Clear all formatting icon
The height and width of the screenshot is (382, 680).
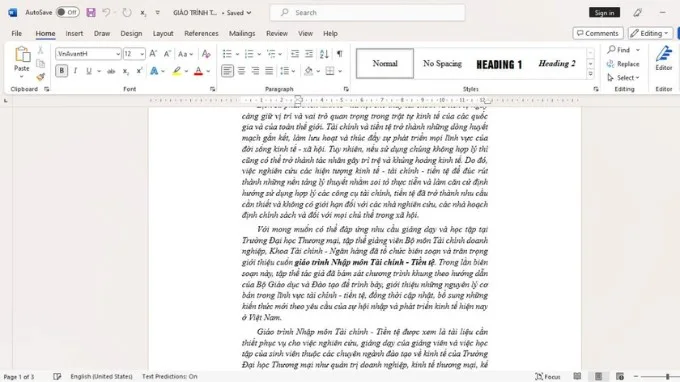click(x=206, y=54)
